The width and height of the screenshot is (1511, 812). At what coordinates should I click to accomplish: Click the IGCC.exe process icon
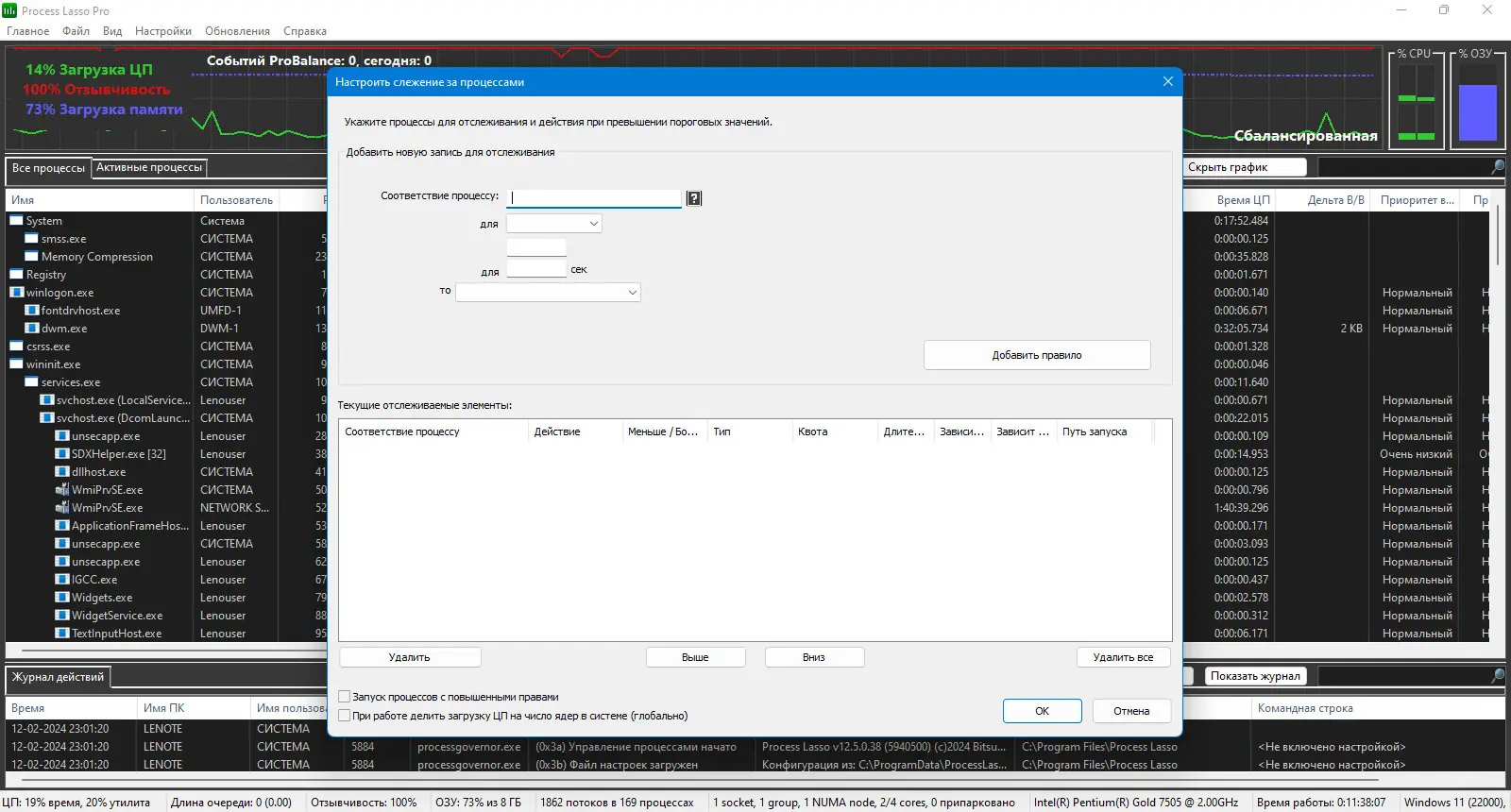[61, 580]
